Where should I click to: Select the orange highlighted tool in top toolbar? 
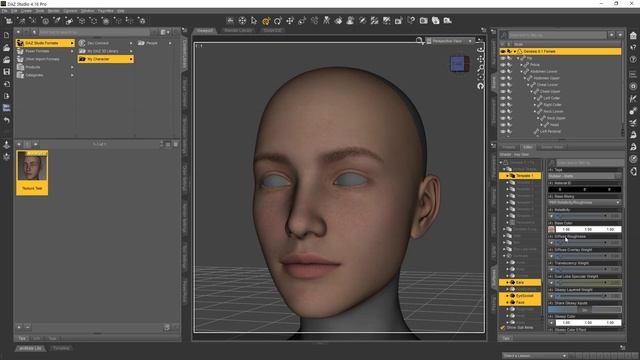coord(266,21)
